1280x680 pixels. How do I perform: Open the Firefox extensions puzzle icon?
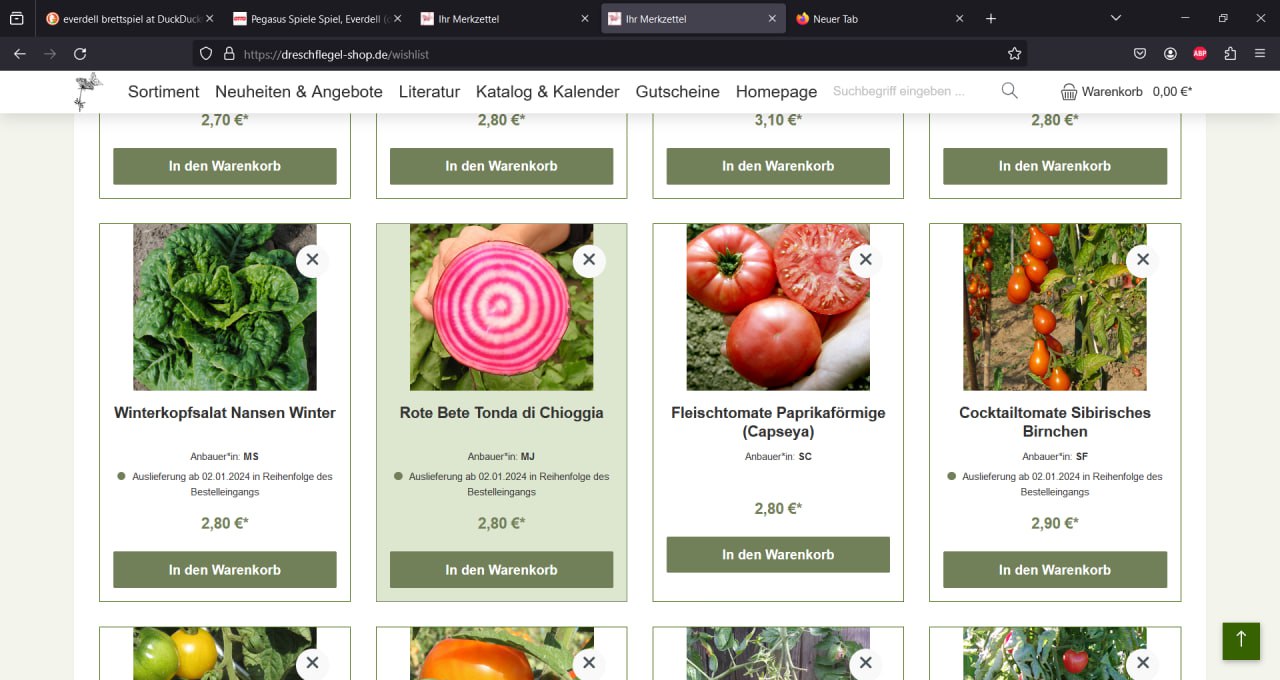1230,54
